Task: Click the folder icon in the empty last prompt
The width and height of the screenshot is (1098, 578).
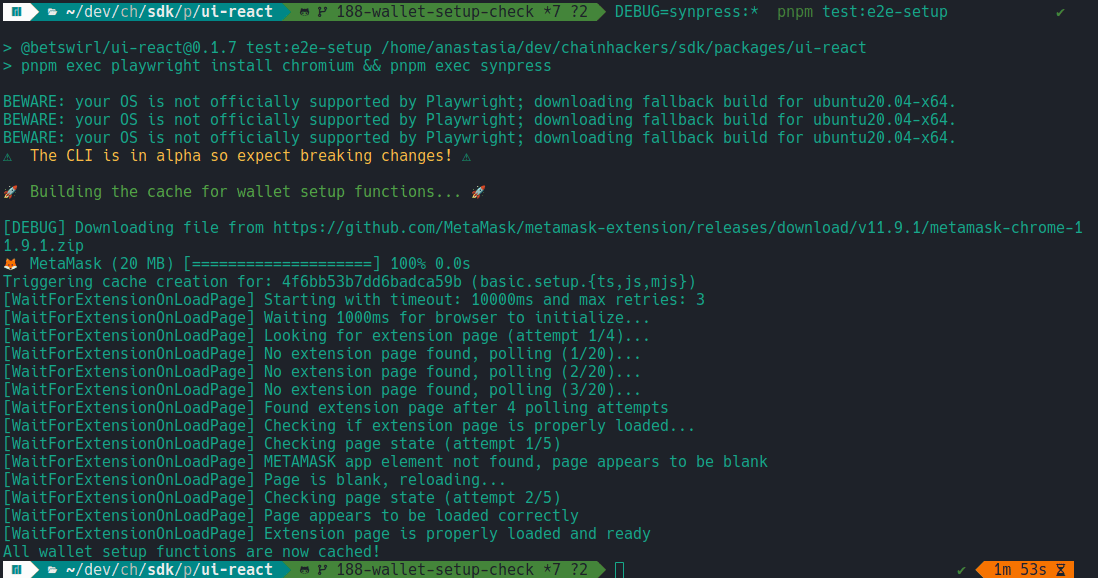Action: click(53, 570)
